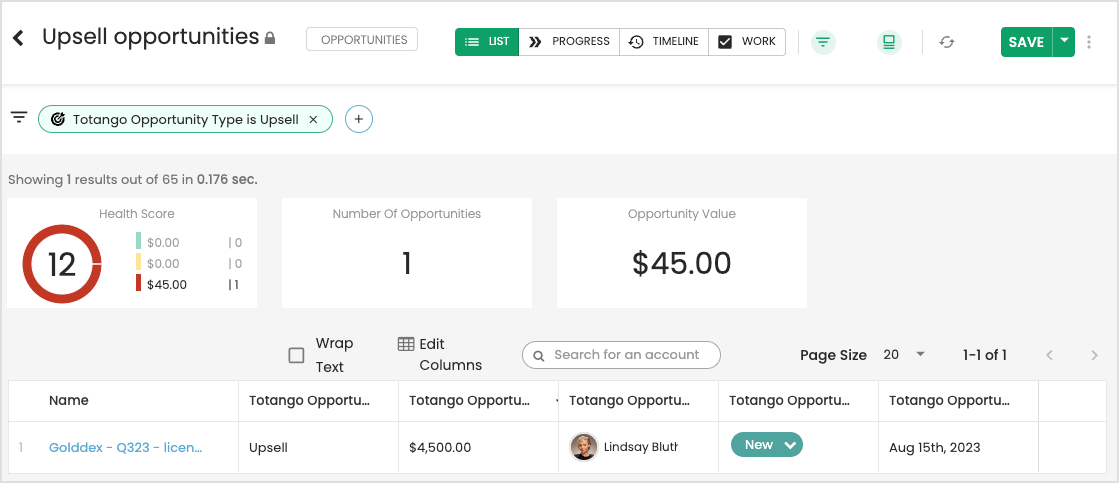Click the red health legend swatch
This screenshot has width=1119, height=483.
coord(138,283)
